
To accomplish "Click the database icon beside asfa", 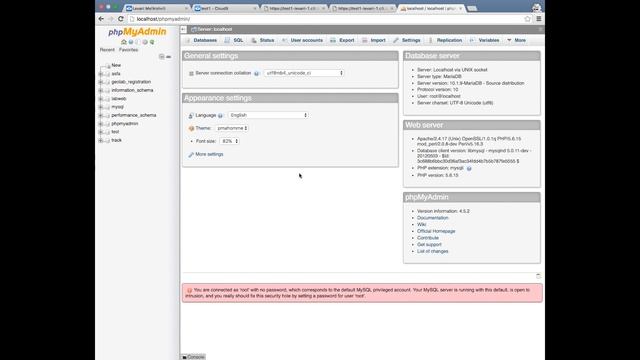I will (107, 74).
